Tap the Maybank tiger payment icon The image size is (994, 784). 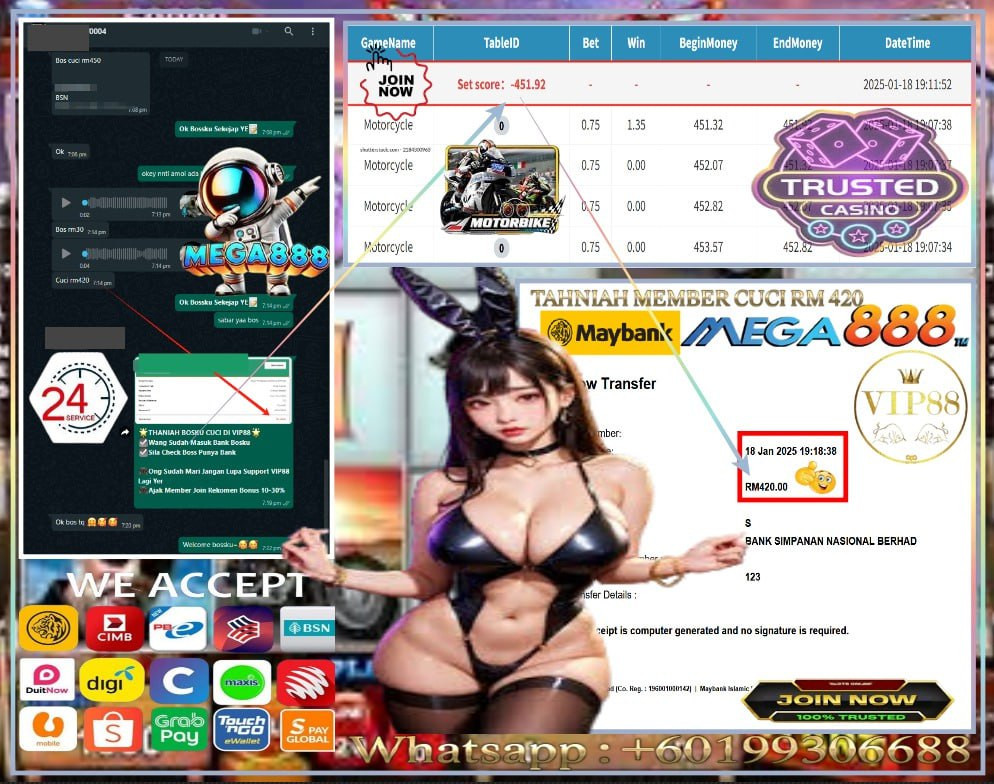coord(48,627)
